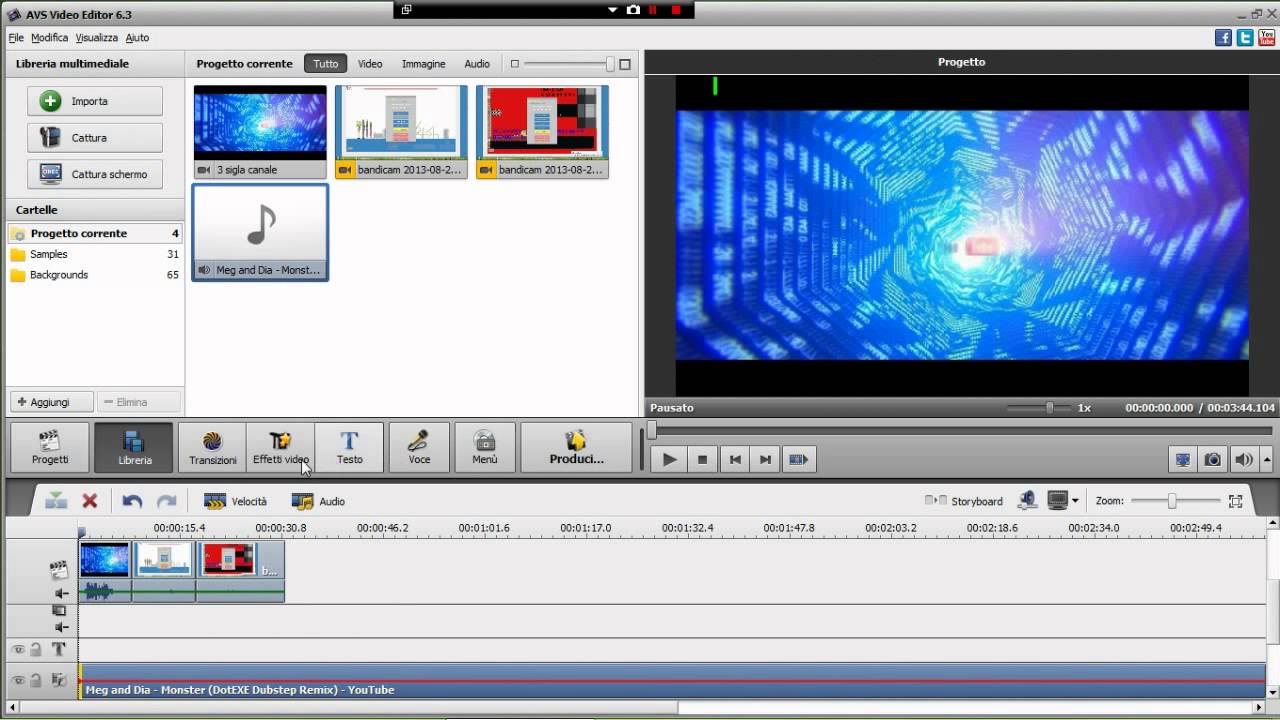Screen dimensions: 1280x720
Task: Open the File menu
Action: pos(16,38)
